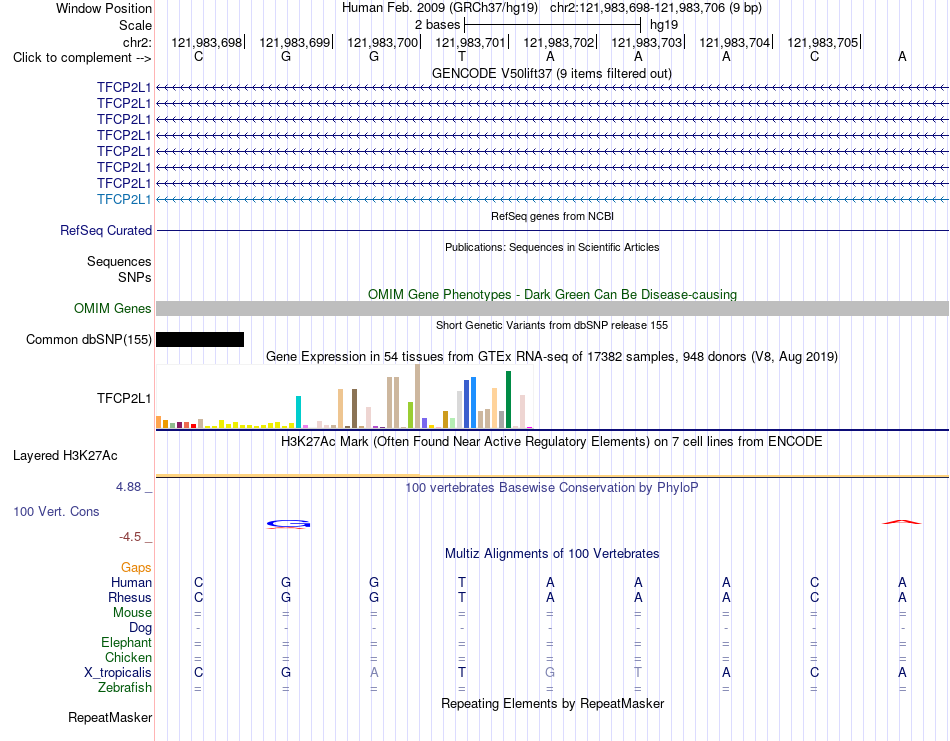Click the Common dbSNP(155) label

[x=88, y=339]
